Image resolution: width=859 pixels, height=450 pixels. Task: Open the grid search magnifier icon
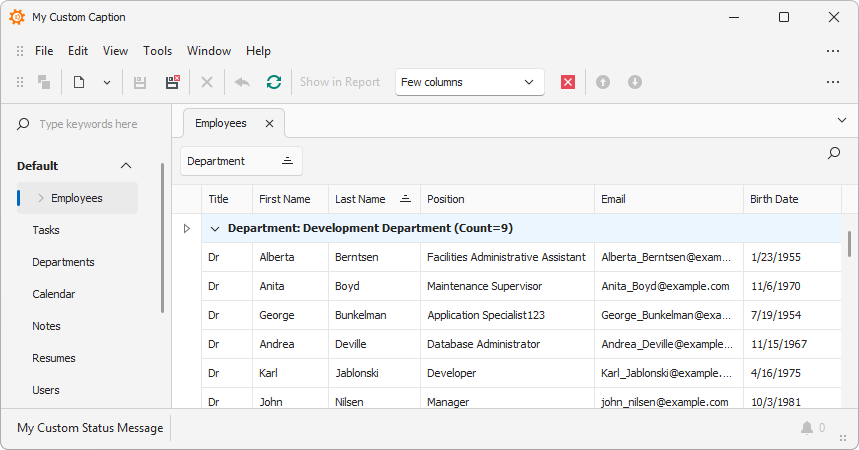834,153
